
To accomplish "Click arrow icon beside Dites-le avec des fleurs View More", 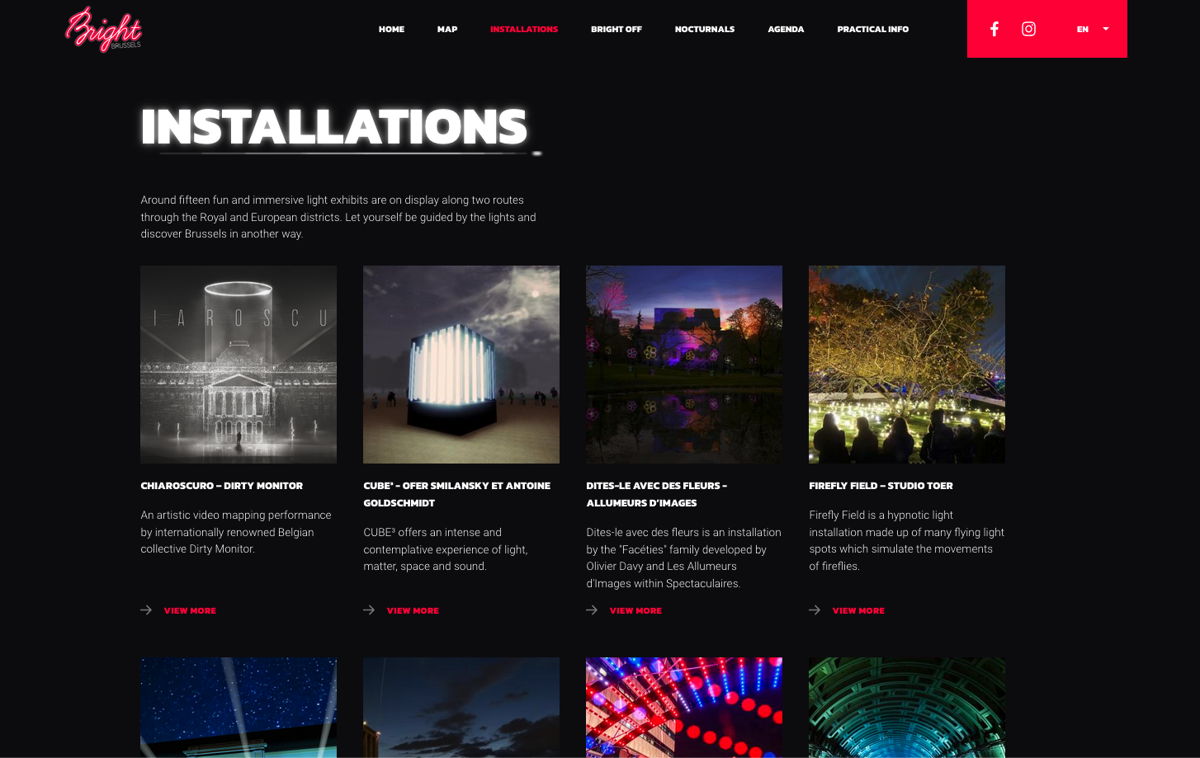I will click(592, 610).
